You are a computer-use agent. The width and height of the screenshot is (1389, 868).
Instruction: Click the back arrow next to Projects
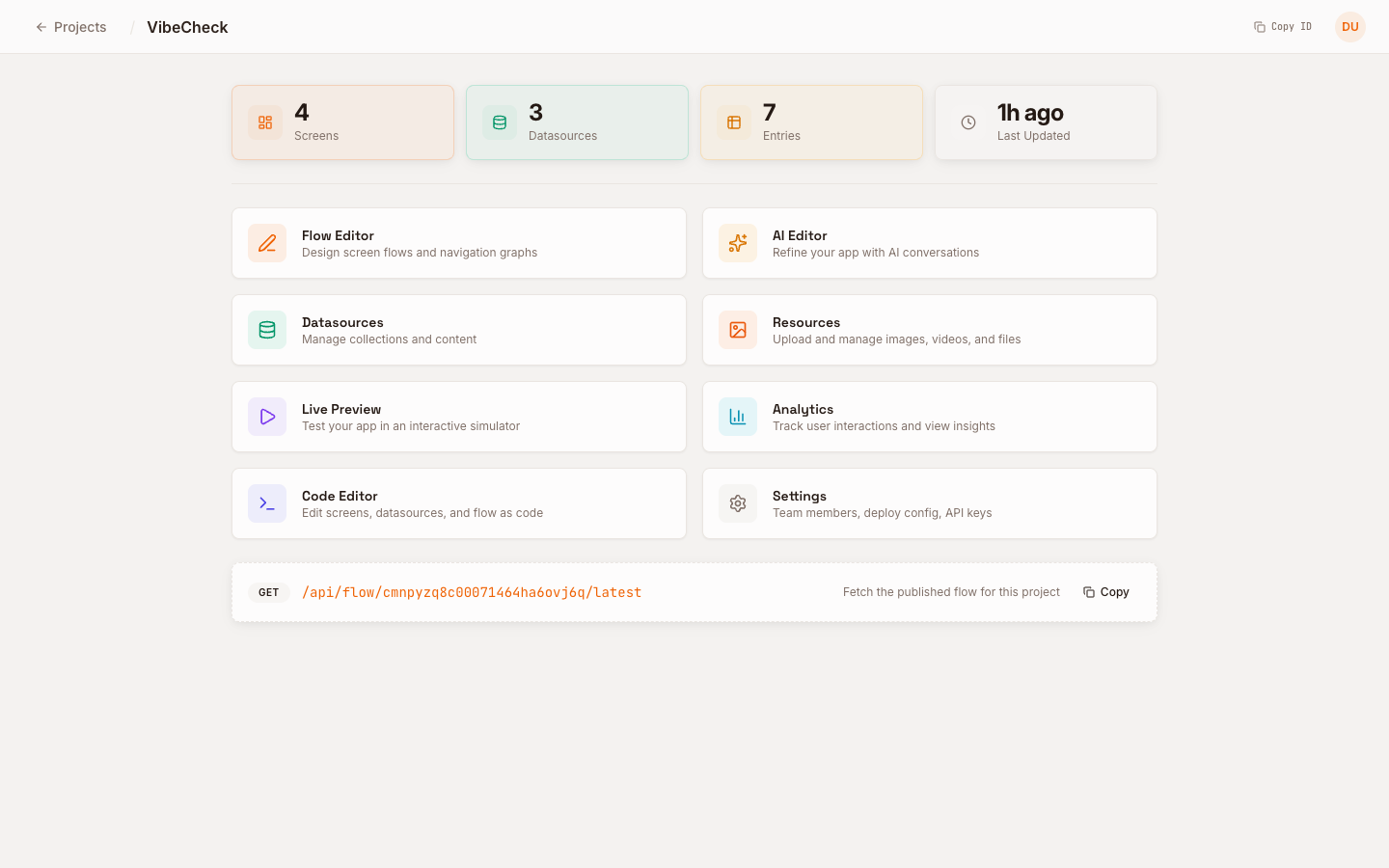pyautogui.click(x=40, y=27)
